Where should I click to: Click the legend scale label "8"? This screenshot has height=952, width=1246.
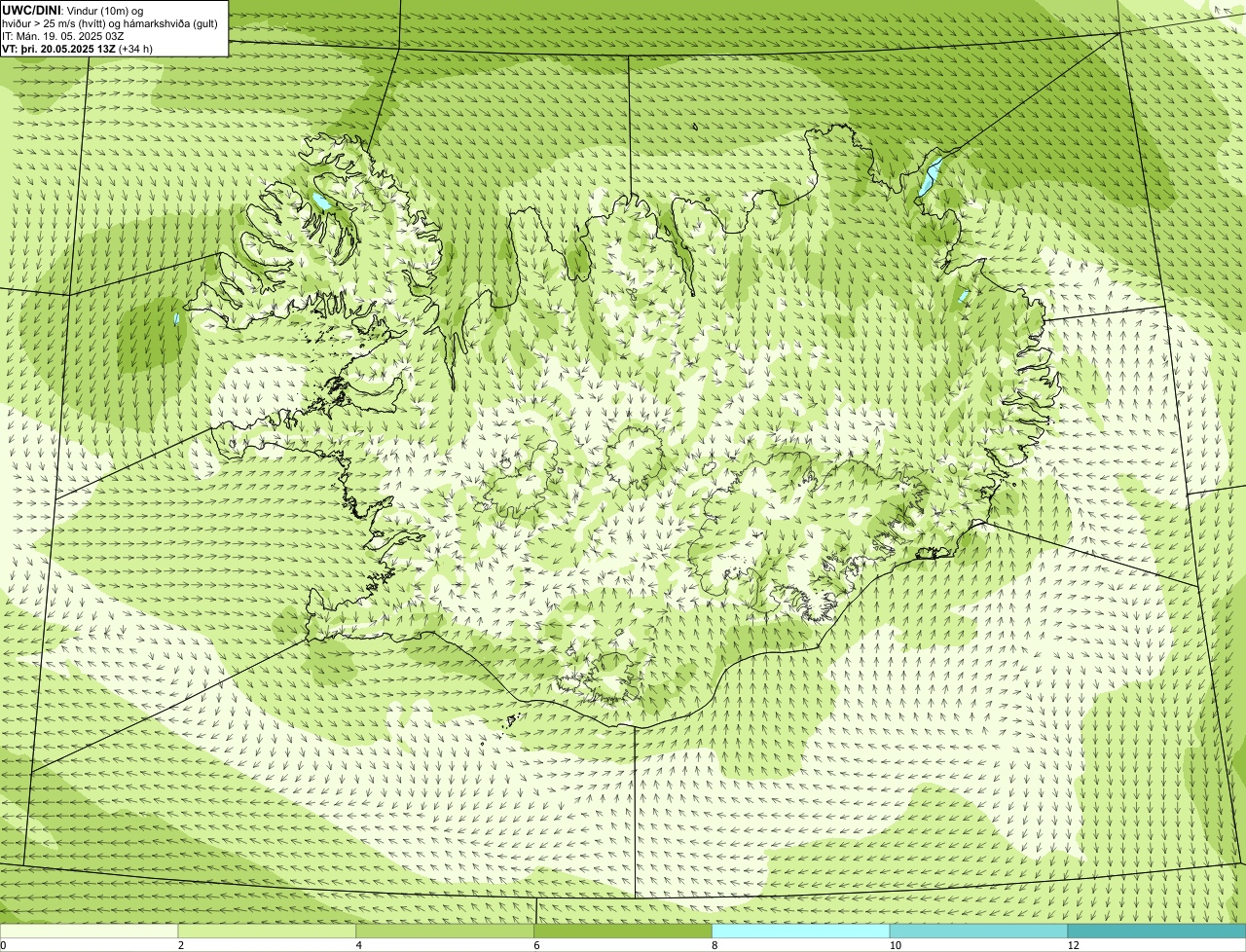coord(715,945)
